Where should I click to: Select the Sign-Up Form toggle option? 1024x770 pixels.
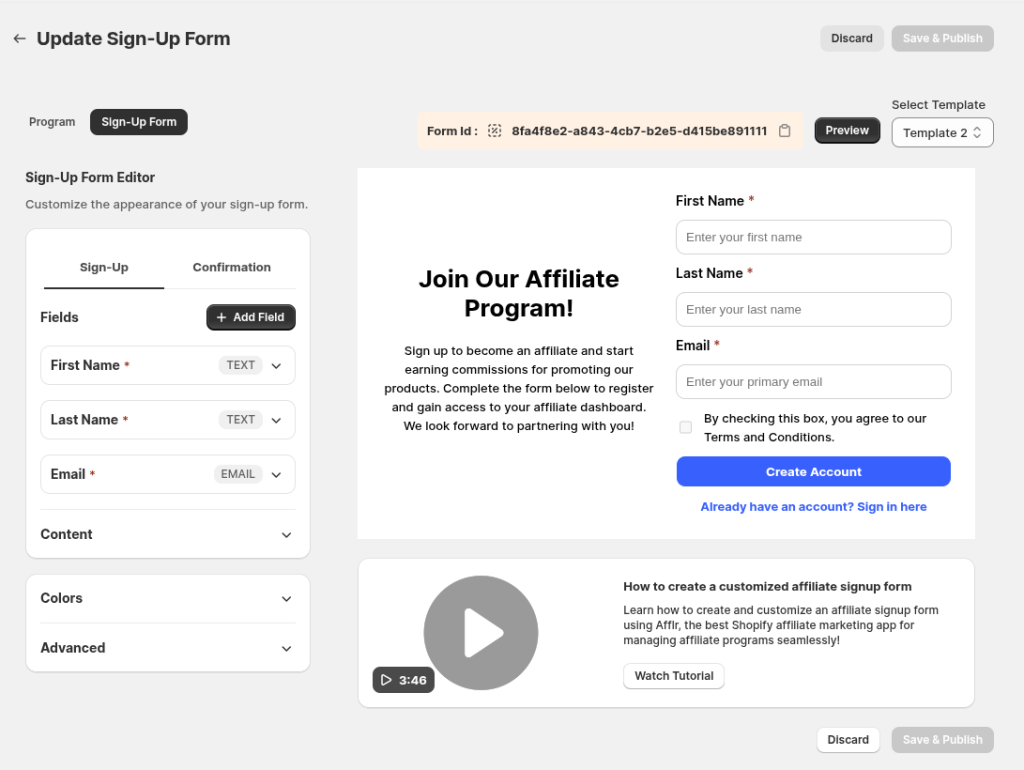pyautogui.click(x=138, y=121)
